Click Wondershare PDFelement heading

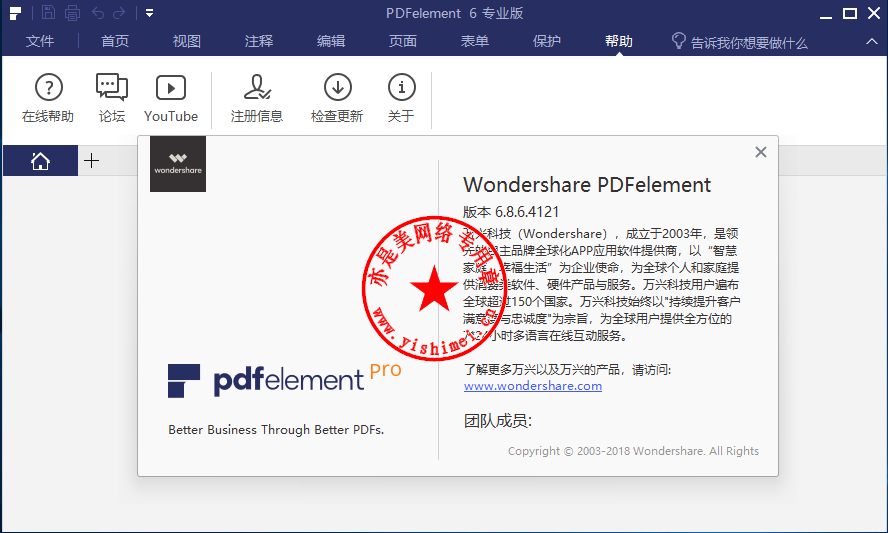[x=587, y=185]
